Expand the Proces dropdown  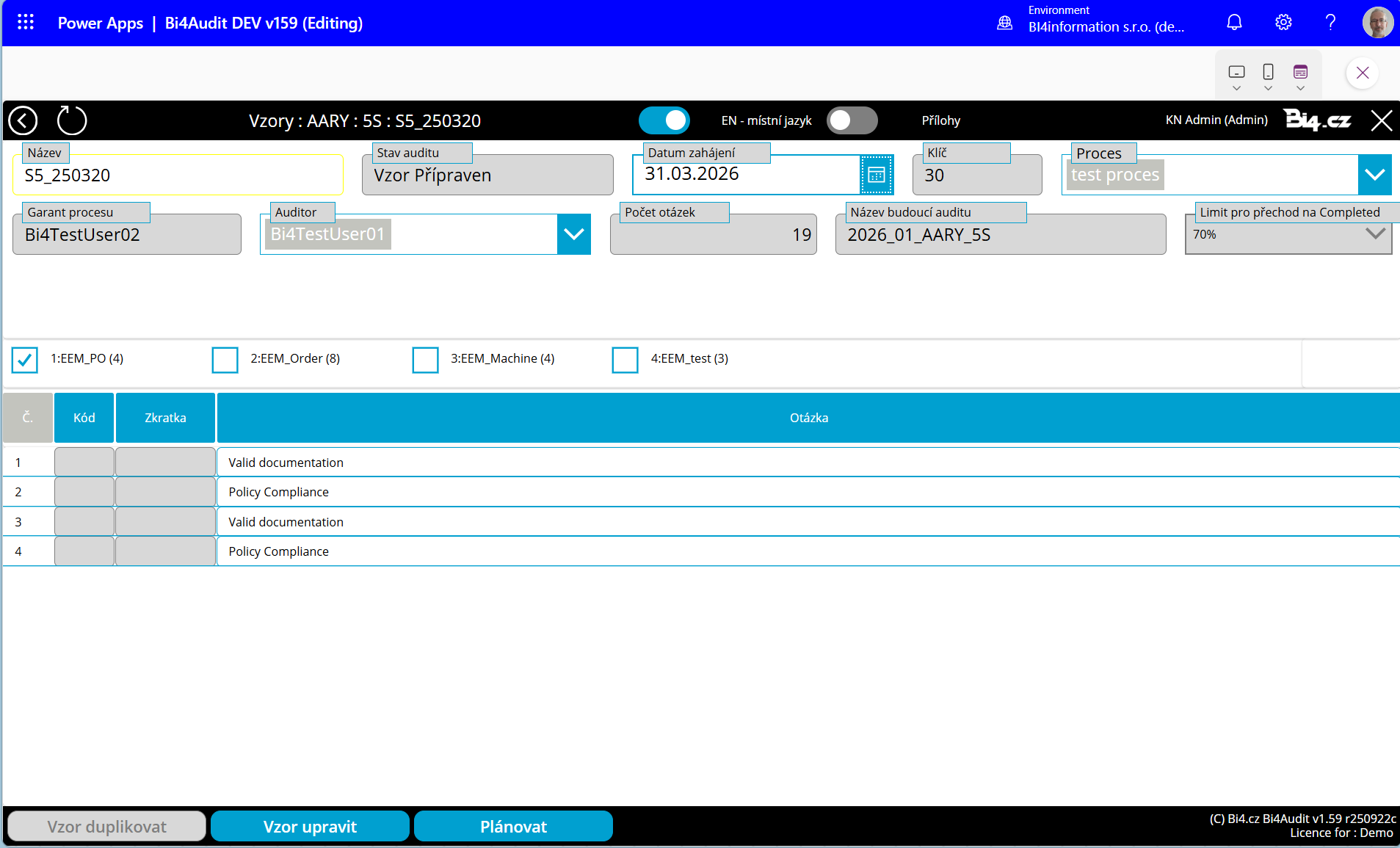click(x=1374, y=175)
